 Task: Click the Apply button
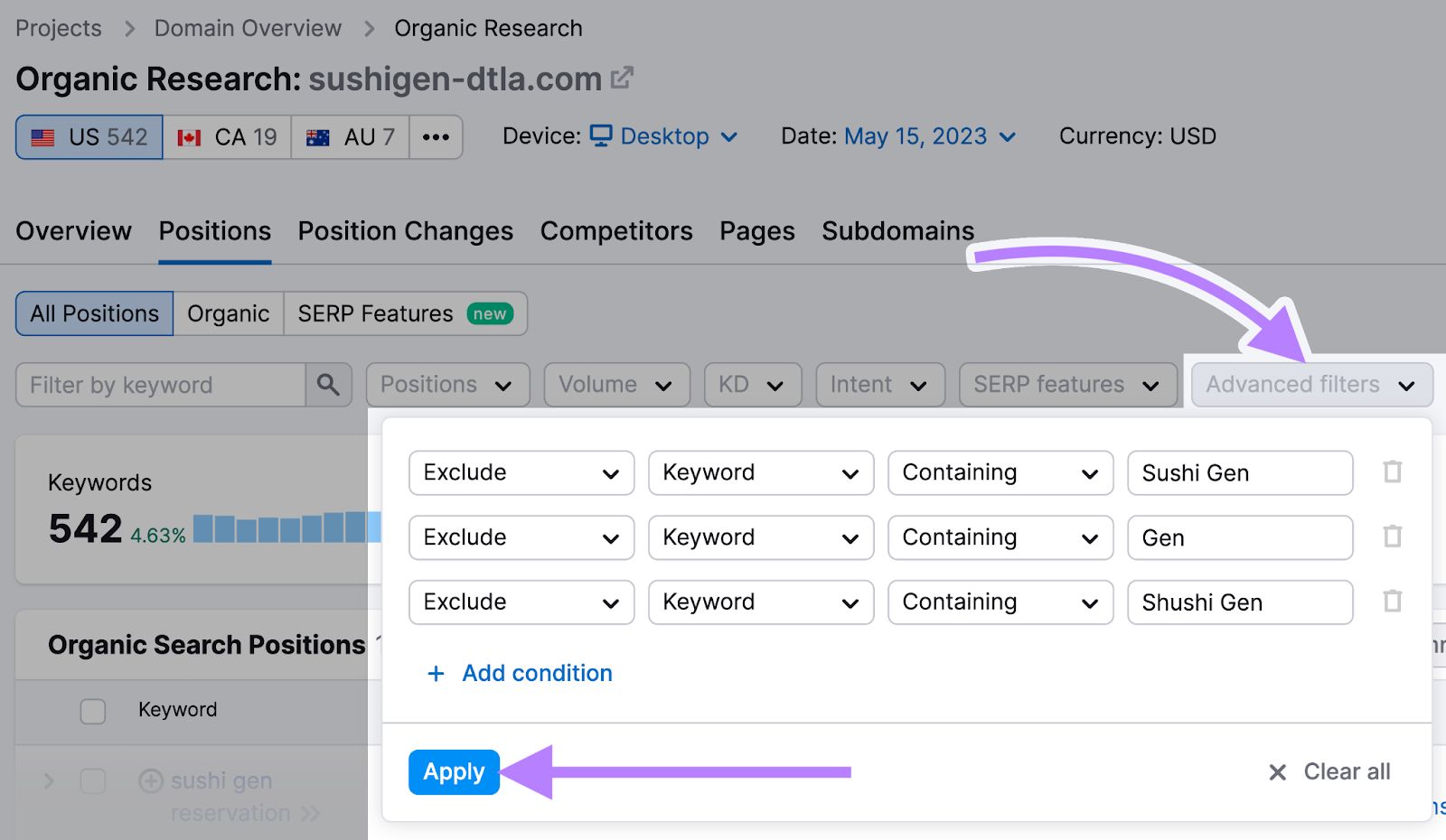(x=454, y=772)
